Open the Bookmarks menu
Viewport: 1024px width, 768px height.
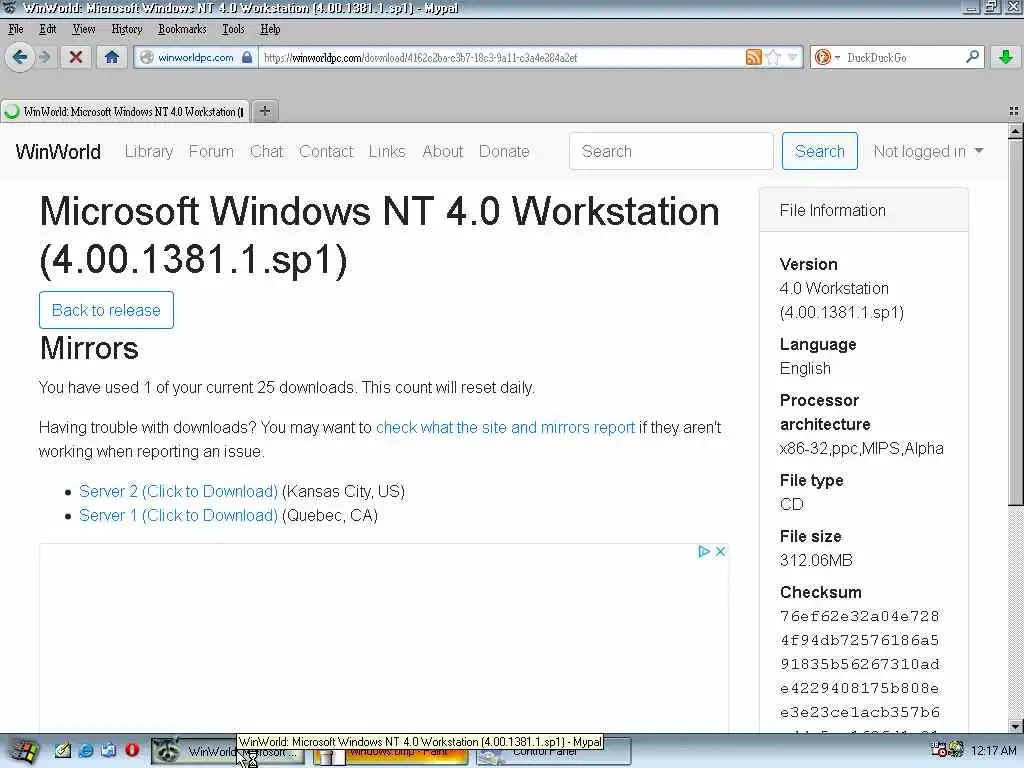182,29
